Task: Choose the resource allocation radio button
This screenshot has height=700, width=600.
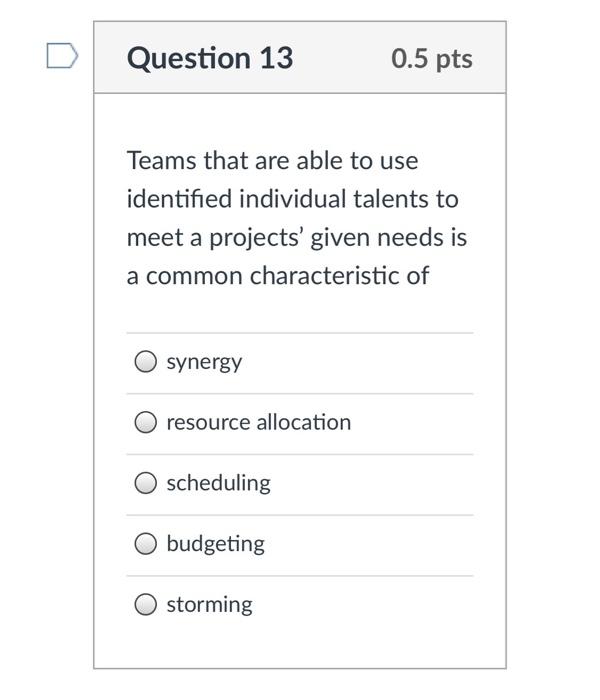Action: tap(146, 423)
